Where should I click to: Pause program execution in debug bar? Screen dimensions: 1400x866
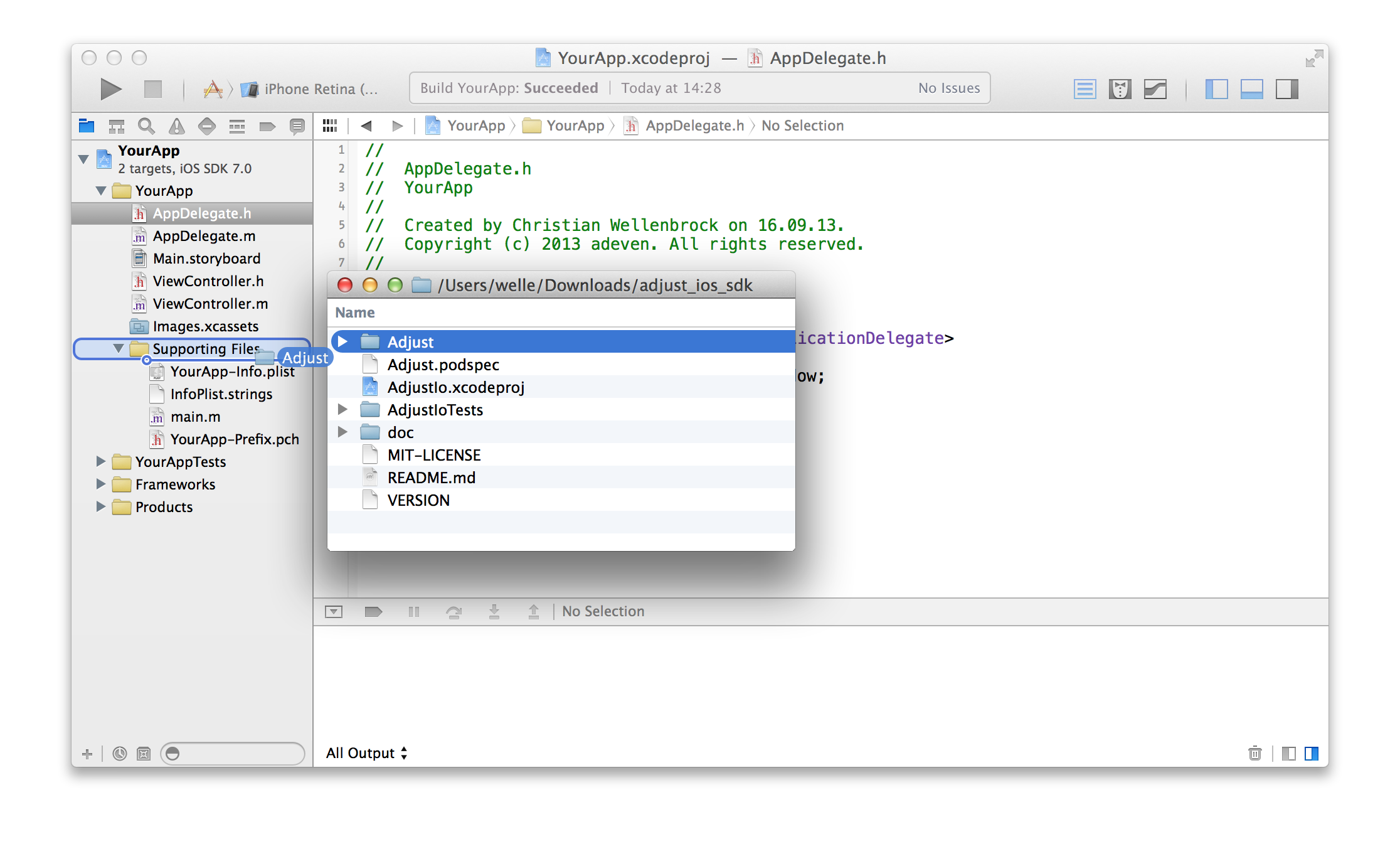pos(414,611)
